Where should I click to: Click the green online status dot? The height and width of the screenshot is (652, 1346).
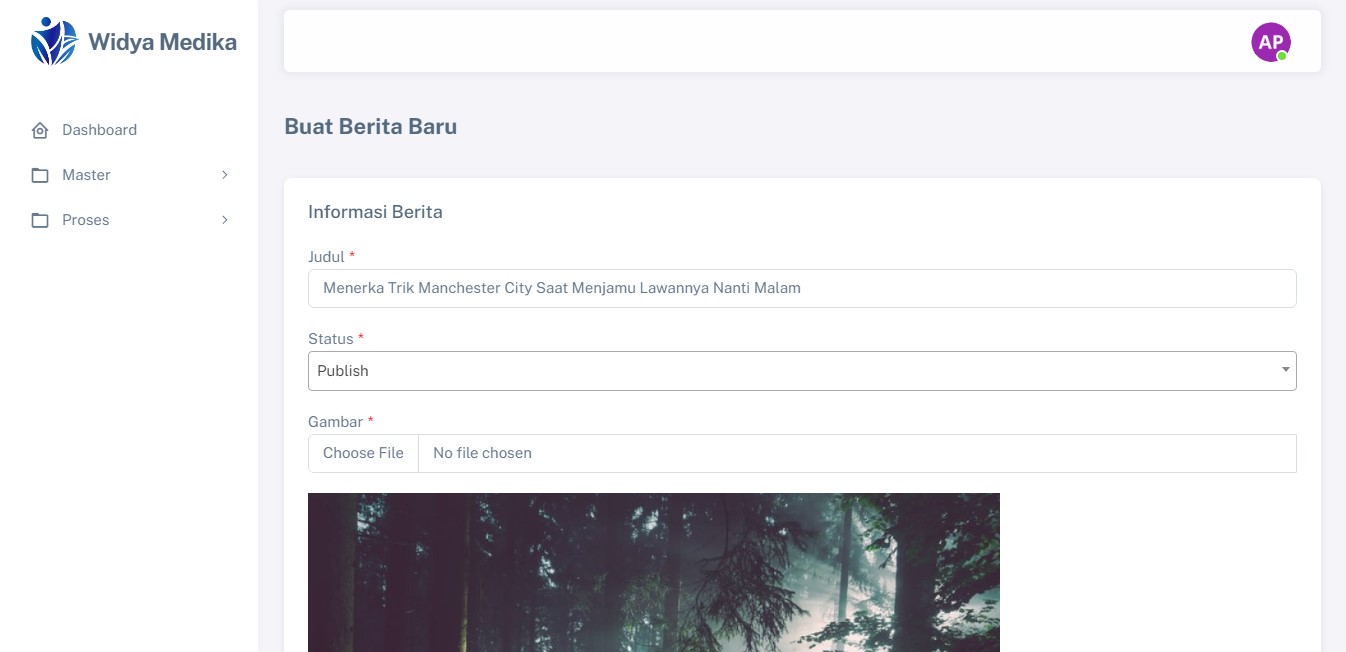pyautogui.click(x=1282, y=56)
